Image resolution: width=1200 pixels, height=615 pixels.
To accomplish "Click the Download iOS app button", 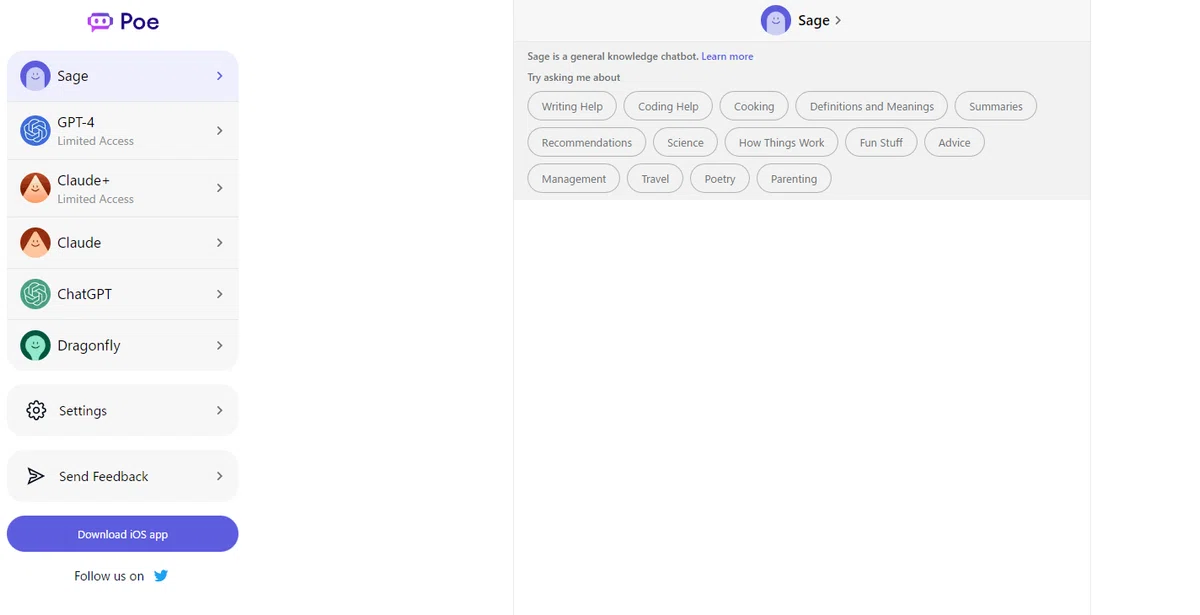I will tap(122, 534).
